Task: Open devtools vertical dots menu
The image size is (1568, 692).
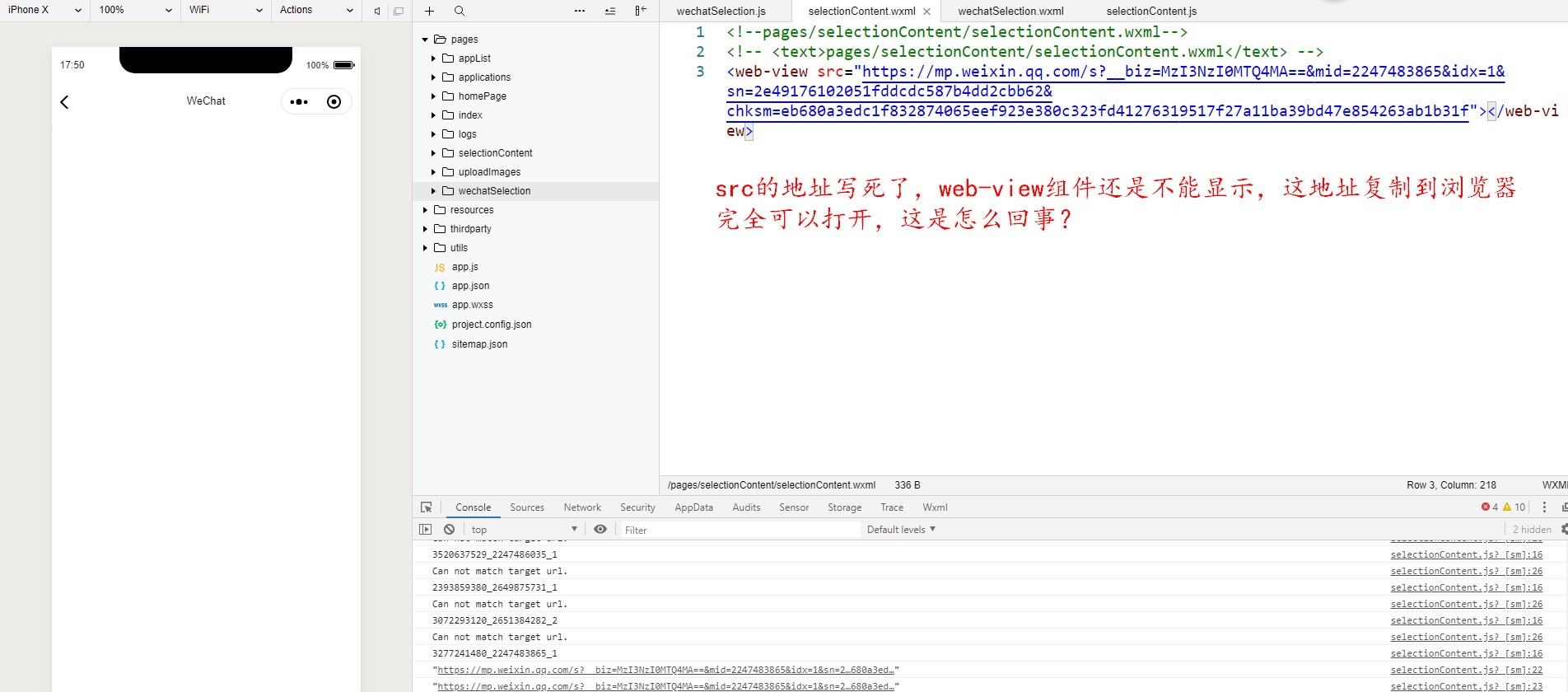Action: [1545, 507]
